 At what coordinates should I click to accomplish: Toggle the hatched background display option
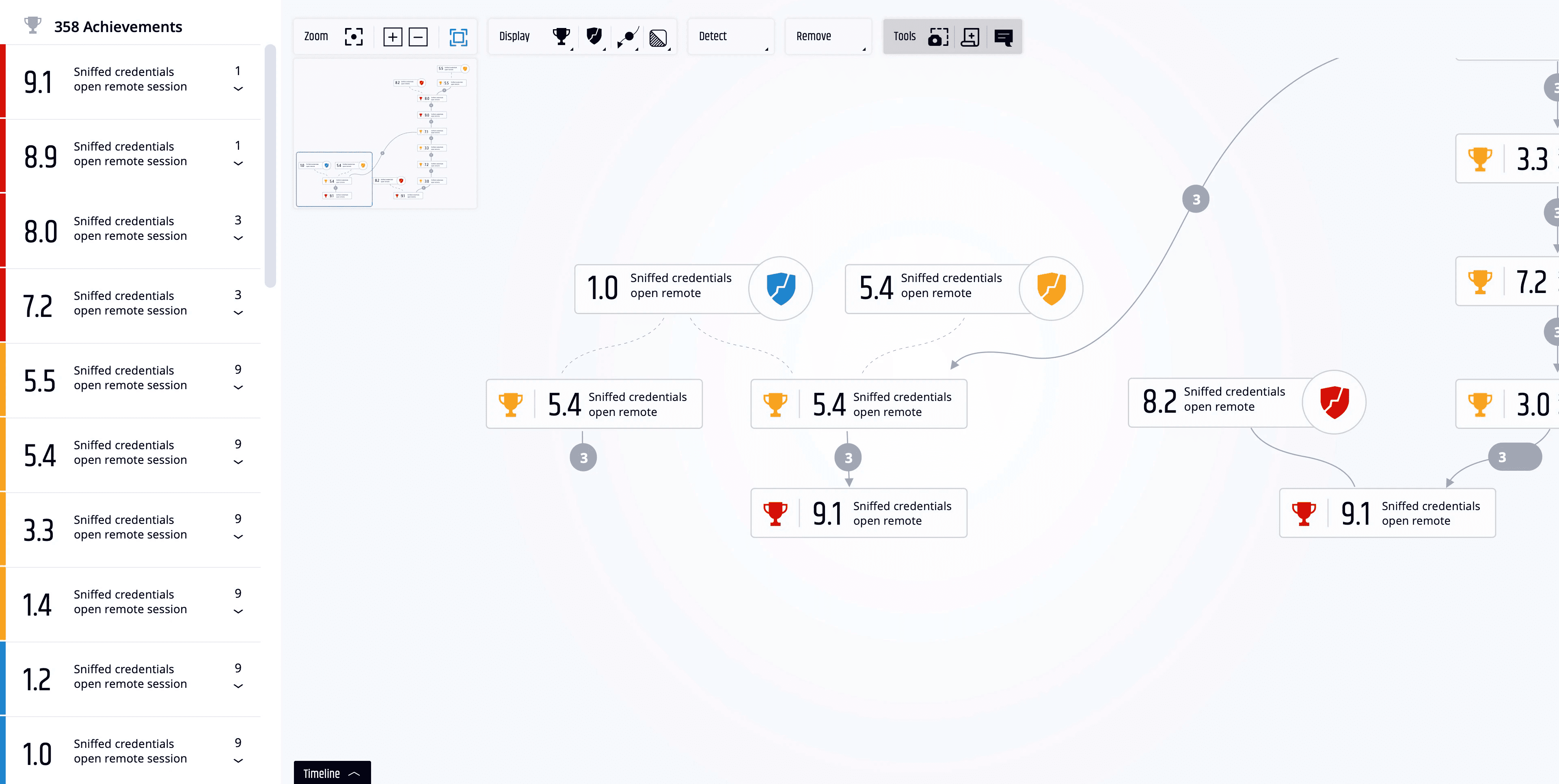658,37
